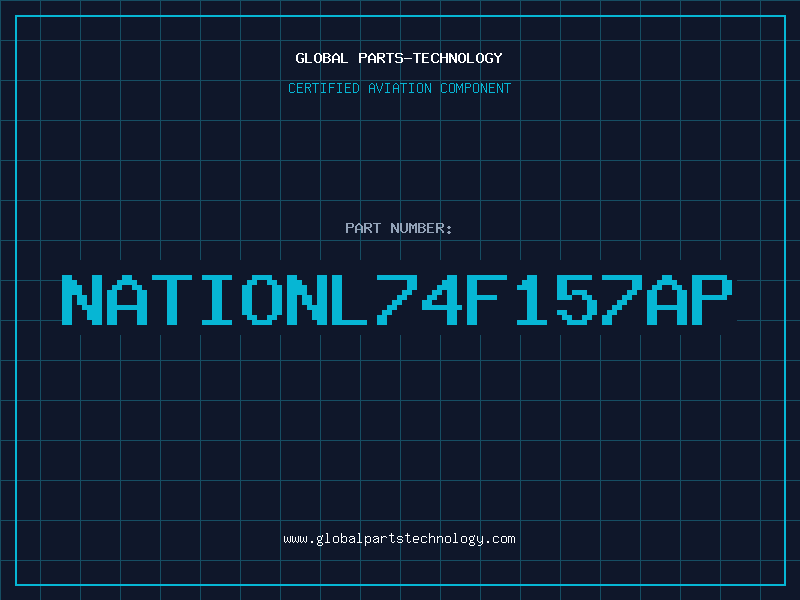Select the part number NATIONL74F157AP

click(397, 300)
